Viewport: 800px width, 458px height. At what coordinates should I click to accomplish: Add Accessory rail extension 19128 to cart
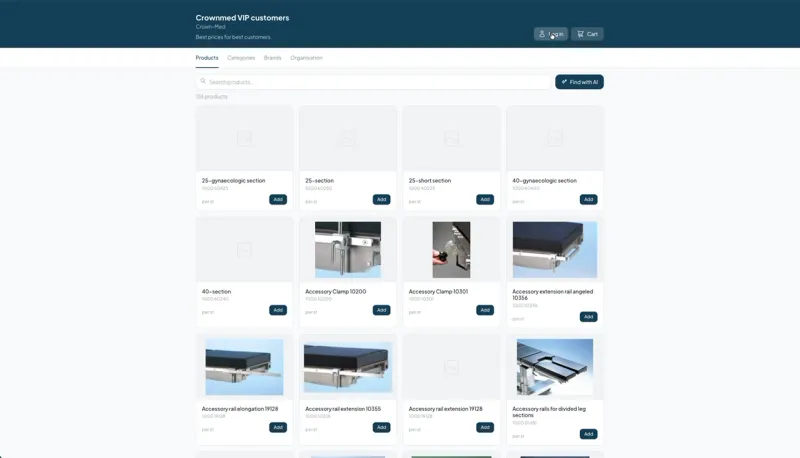(x=485, y=427)
